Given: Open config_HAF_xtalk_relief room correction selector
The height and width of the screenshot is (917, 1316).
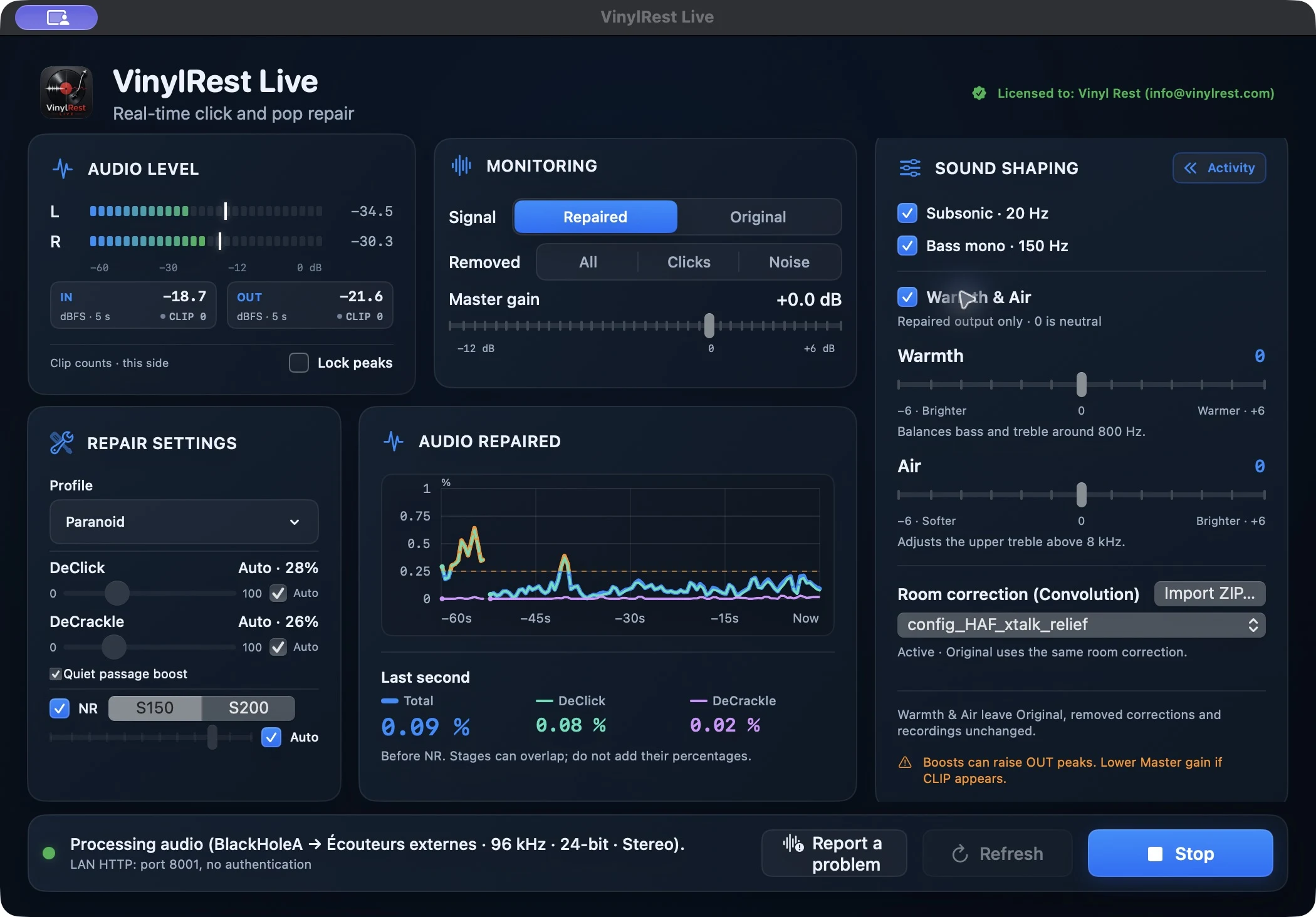Looking at the screenshot, I should (1081, 624).
